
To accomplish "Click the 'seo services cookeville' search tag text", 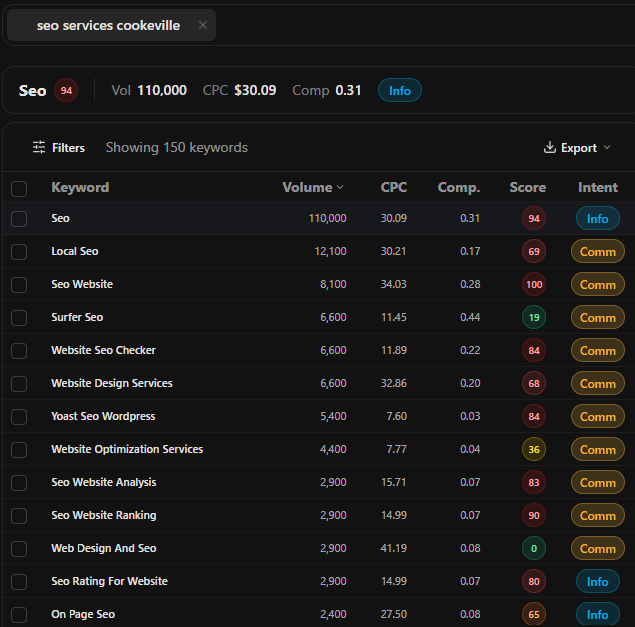I will click(108, 26).
